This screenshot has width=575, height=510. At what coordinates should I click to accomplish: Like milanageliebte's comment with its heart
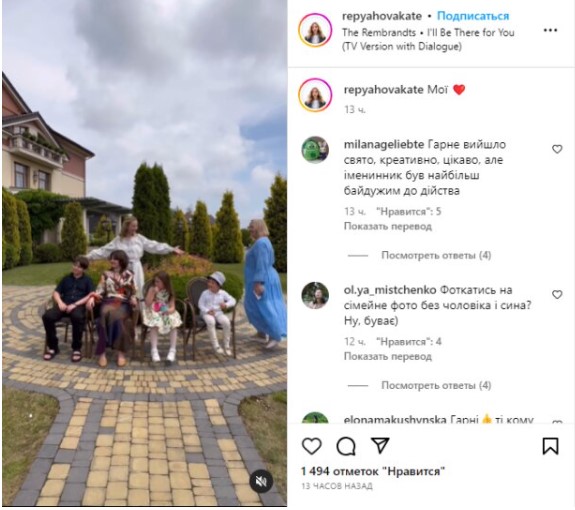557,149
